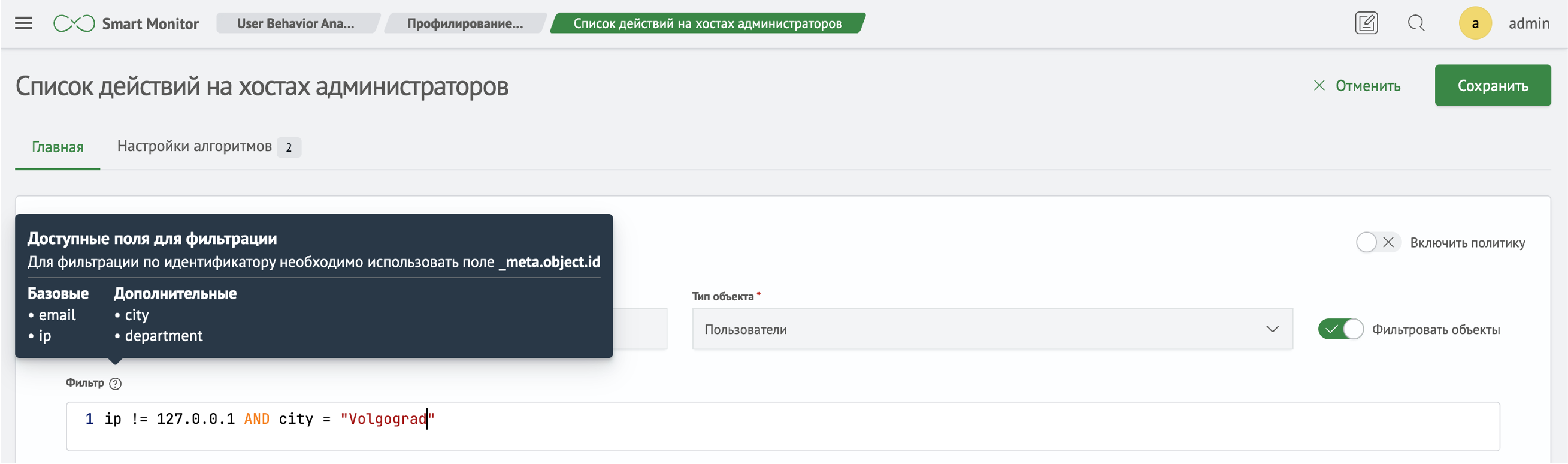1568x464 pixels.
Task: Open the hamburger navigation menu
Action: coord(23,23)
